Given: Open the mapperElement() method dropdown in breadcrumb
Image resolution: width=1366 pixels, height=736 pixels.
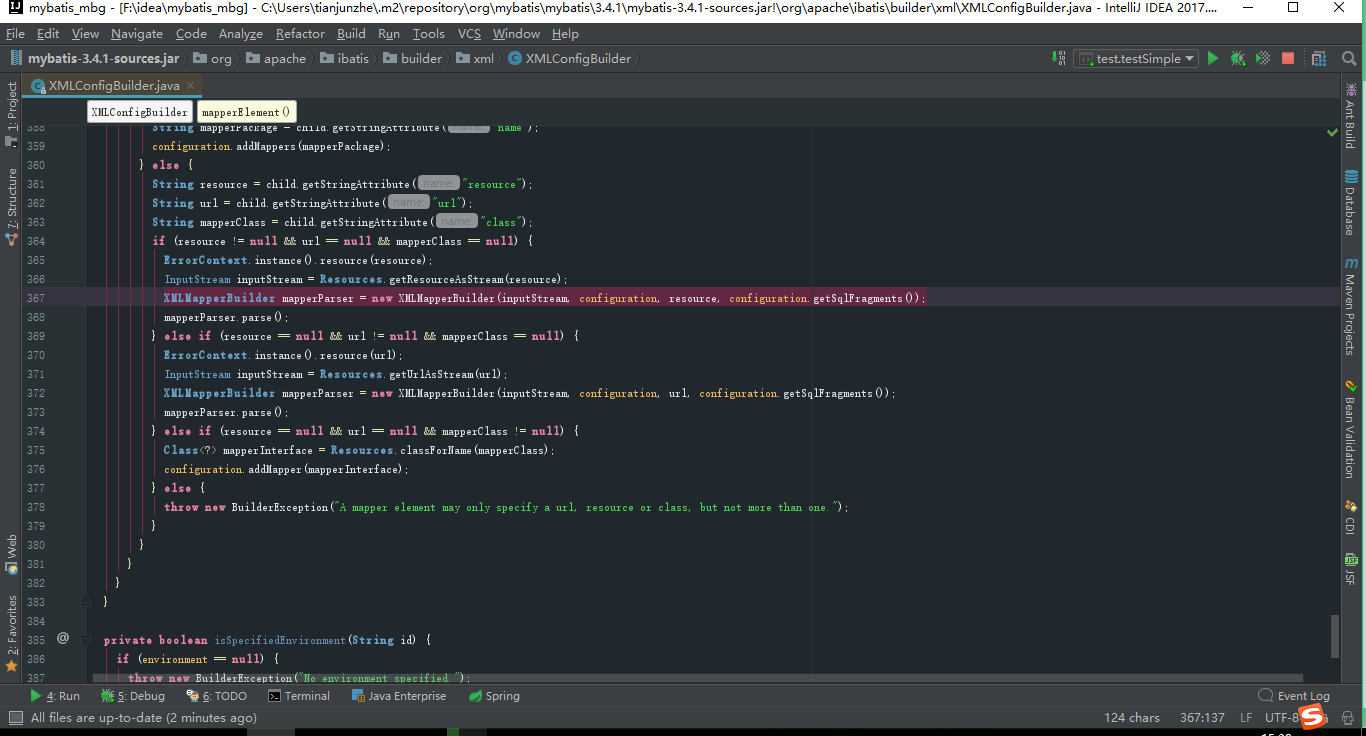Looking at the screenshot, I should (x=248, y=111).
